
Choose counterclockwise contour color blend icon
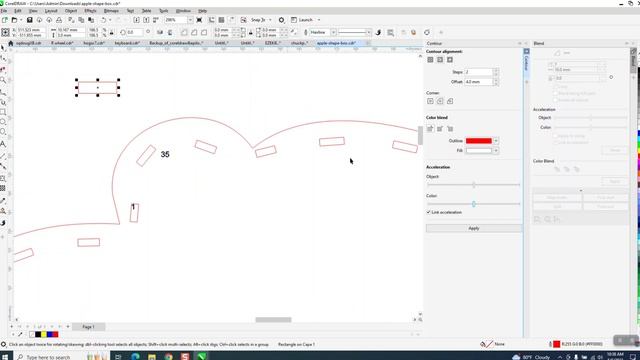pos(450,129)
